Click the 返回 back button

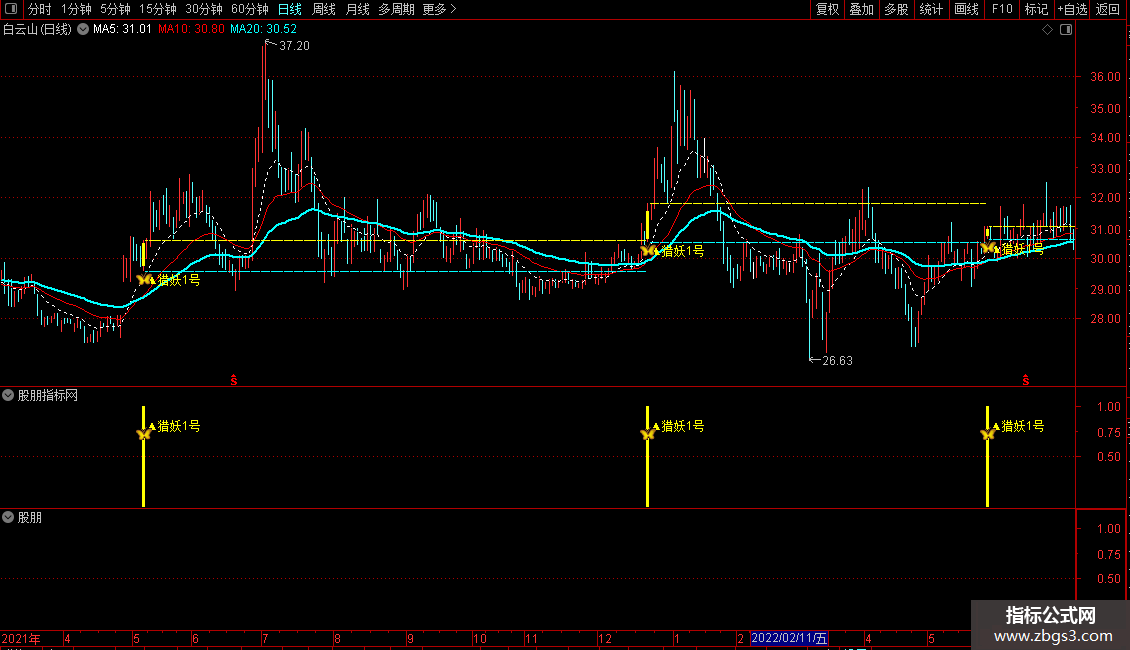click(x=1108, y=9)
